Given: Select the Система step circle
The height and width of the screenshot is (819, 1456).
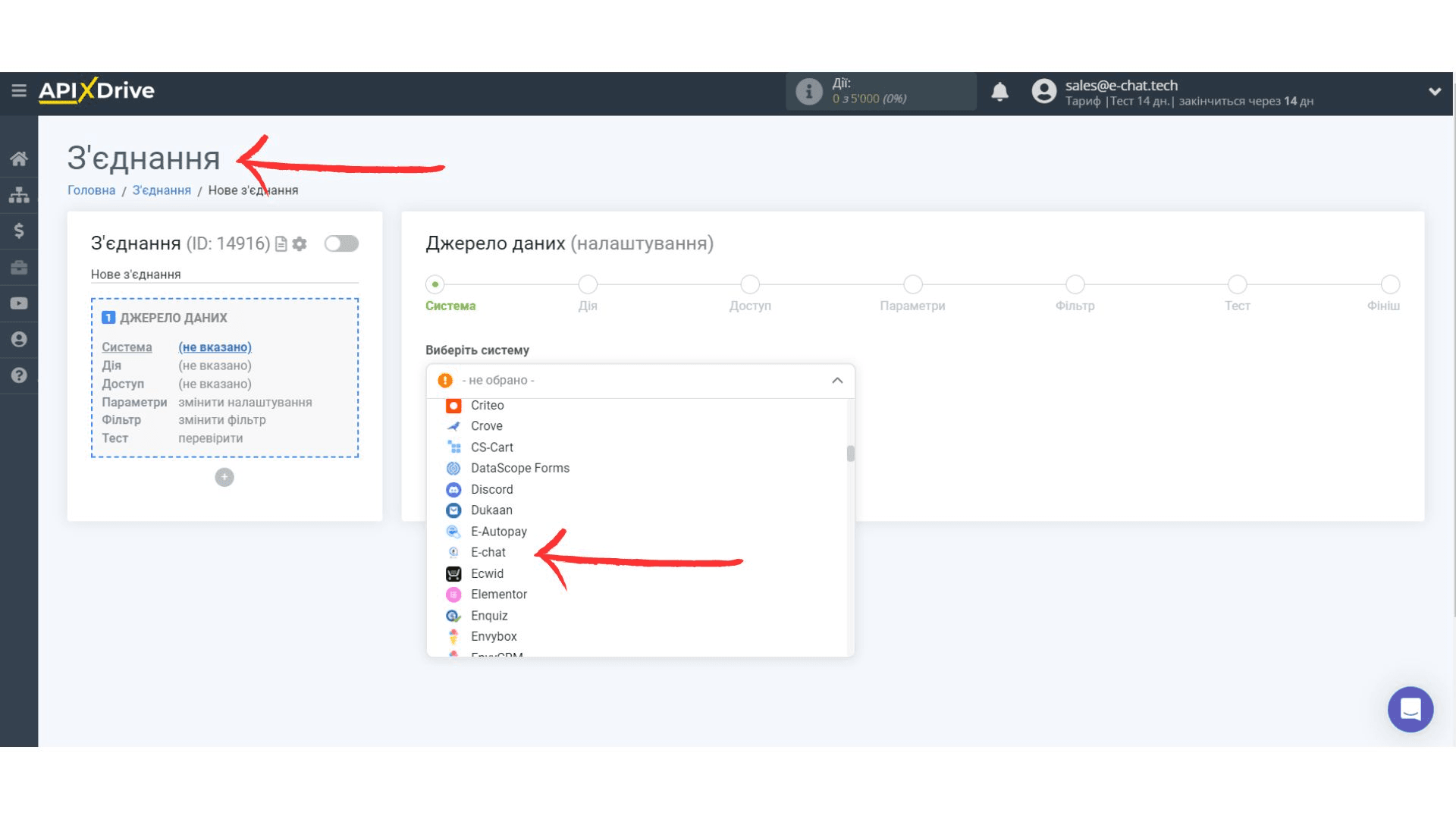Looking at the screenshot, I should 435,284.
